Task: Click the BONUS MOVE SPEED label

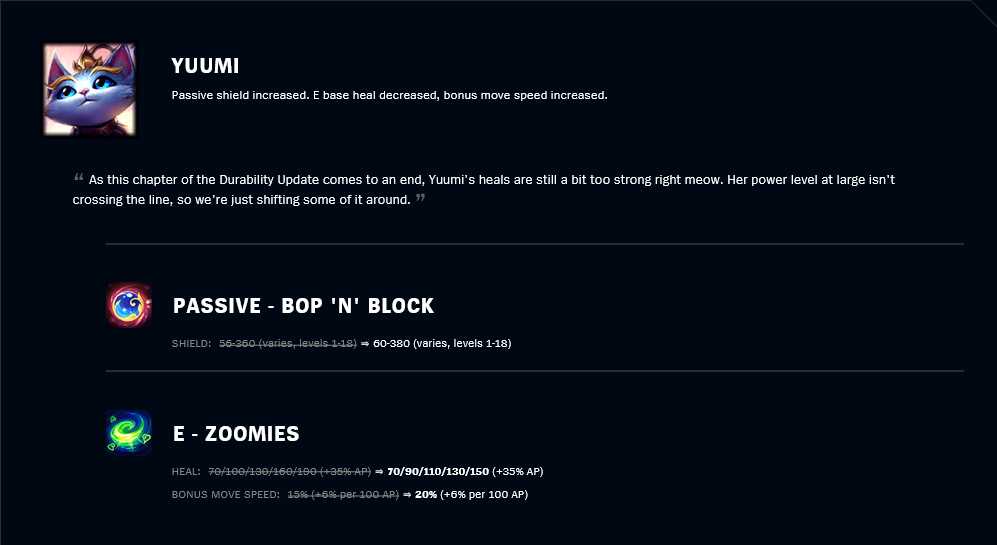Action: tap(226, 495)
